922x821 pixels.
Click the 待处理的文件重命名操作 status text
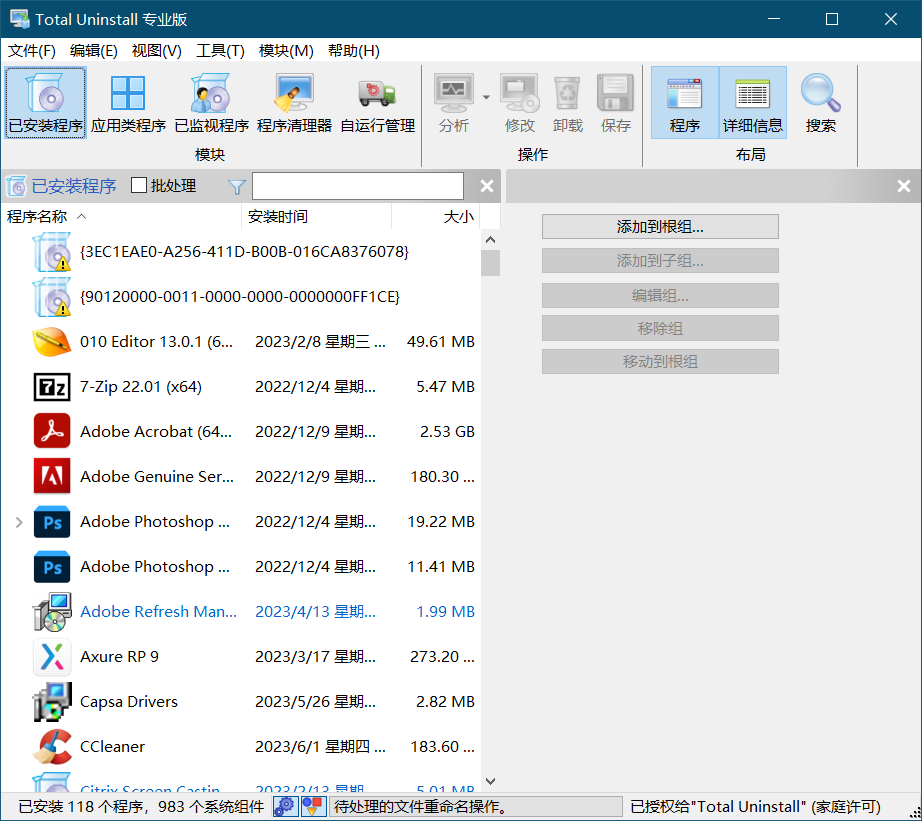(420, 806)
